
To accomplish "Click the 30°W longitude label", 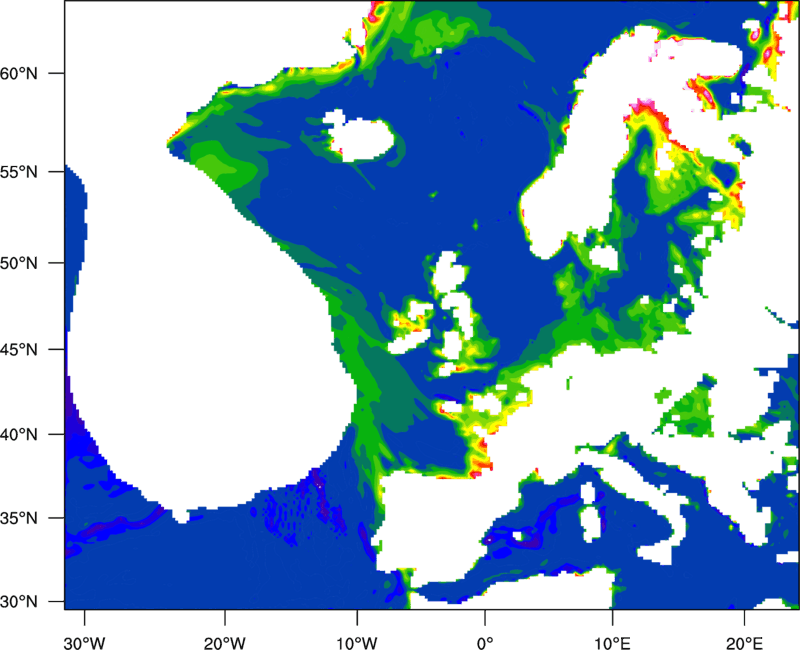I will click(x=85, y=643).
